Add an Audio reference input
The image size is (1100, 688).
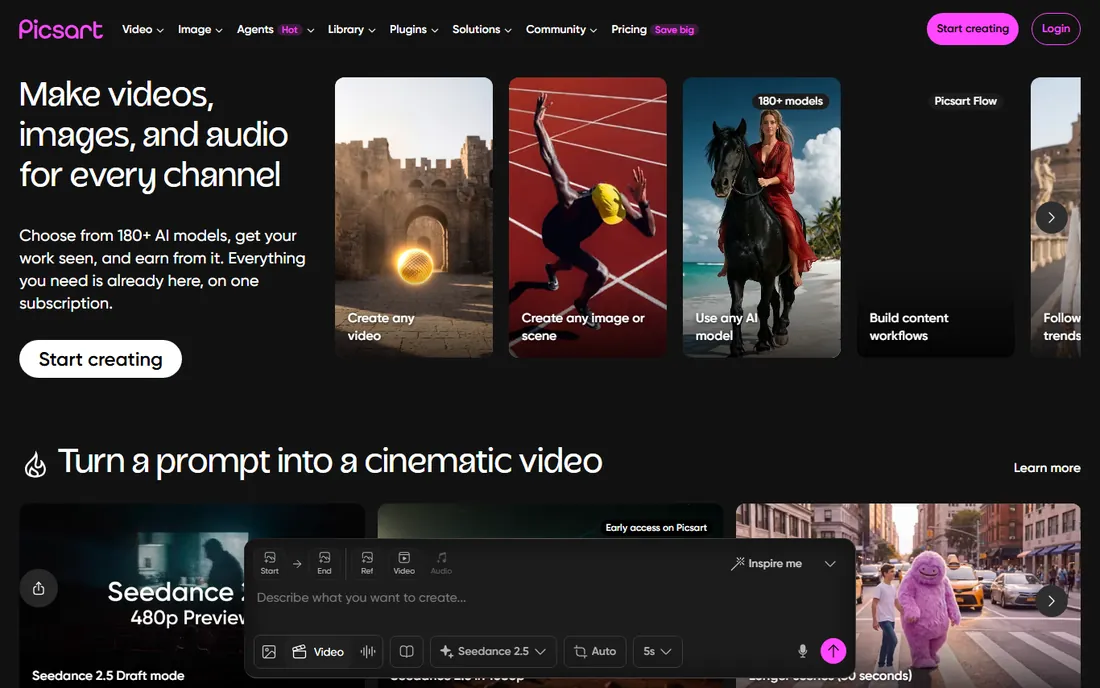point(441,562)
